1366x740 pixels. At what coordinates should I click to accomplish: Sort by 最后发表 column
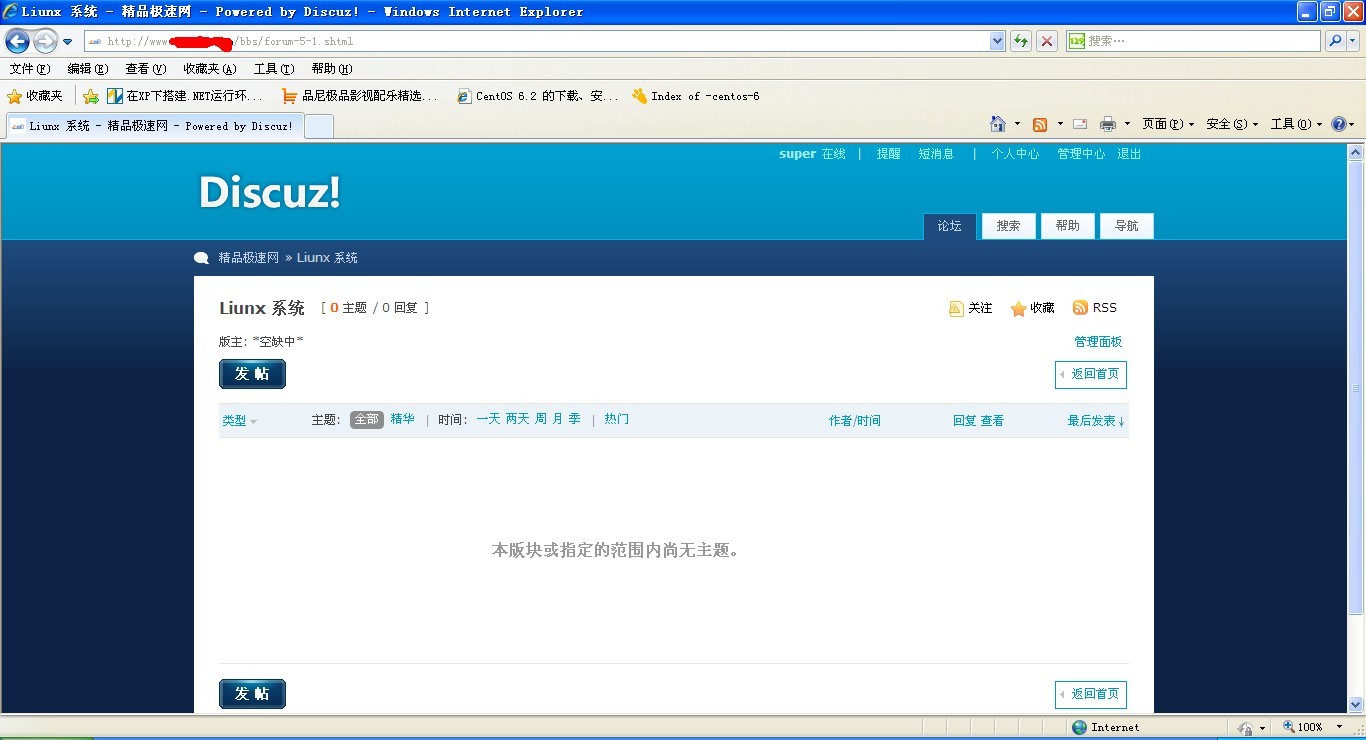click(x=1096, y=421)
